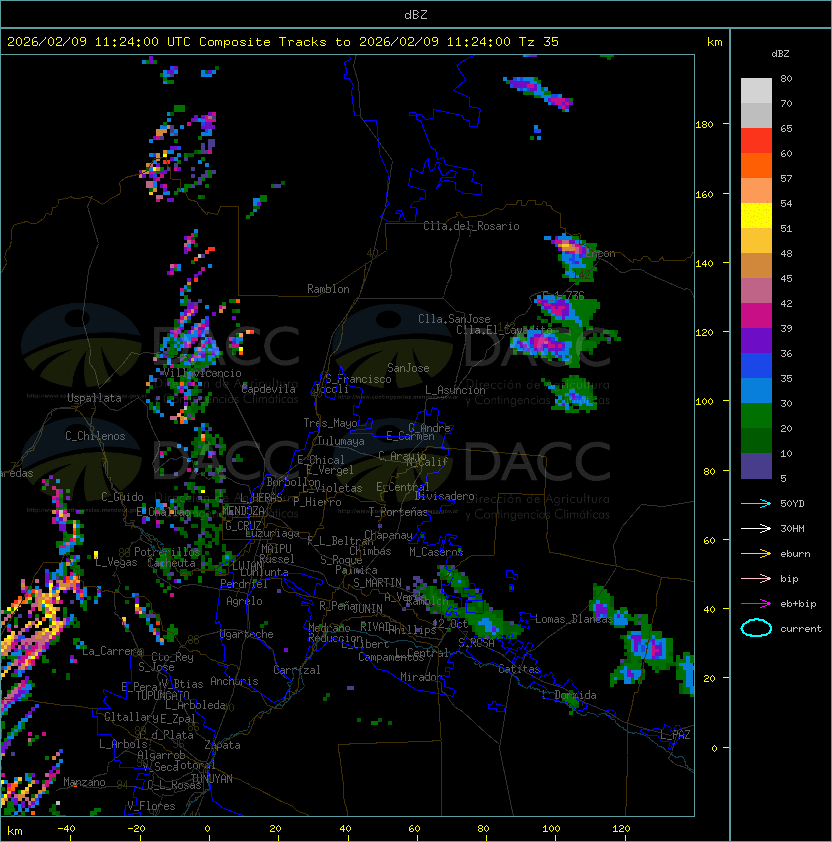Click the La_Carrera place label
The height and width of the screenshot is (842, 832).
click(113, 651)
